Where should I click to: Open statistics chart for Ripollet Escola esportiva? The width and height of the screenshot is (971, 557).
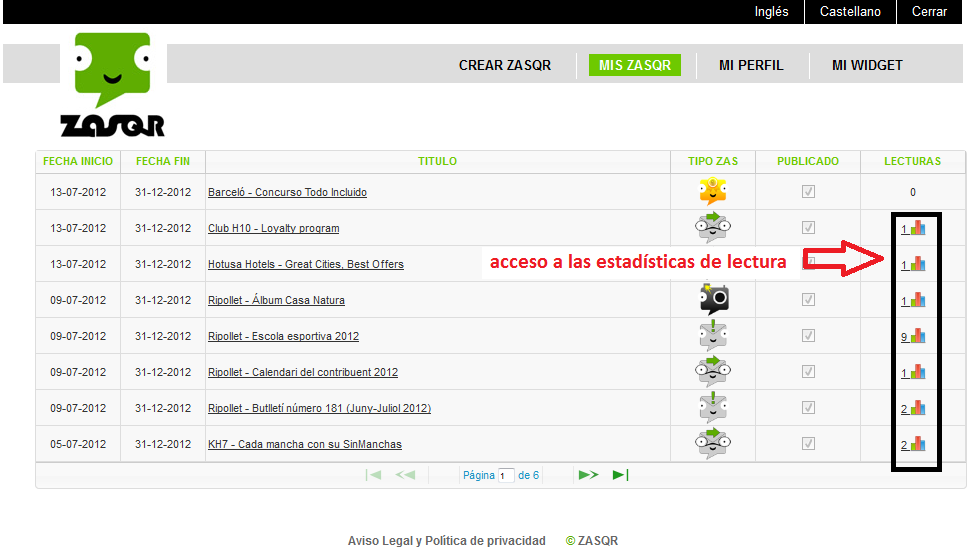(918, 336)
